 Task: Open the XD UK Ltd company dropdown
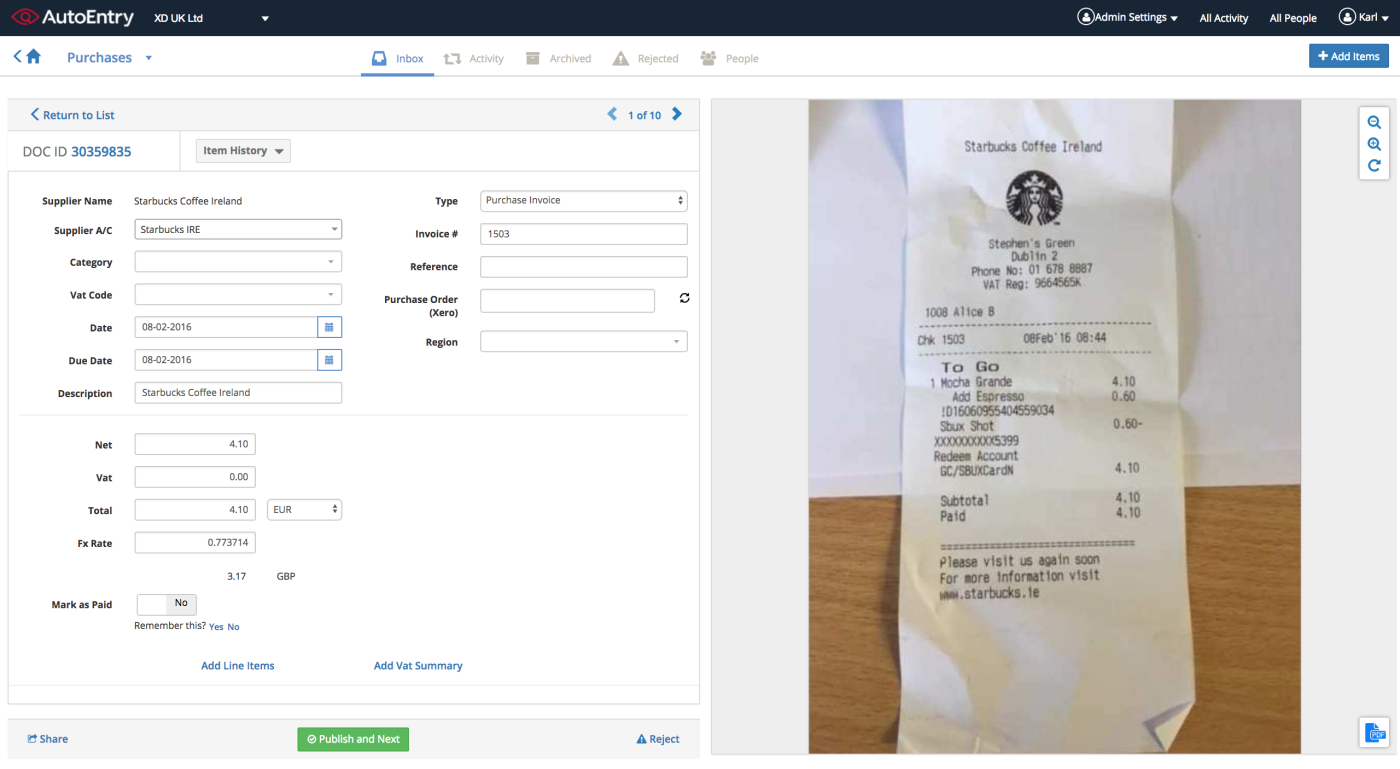click(212, 18)
